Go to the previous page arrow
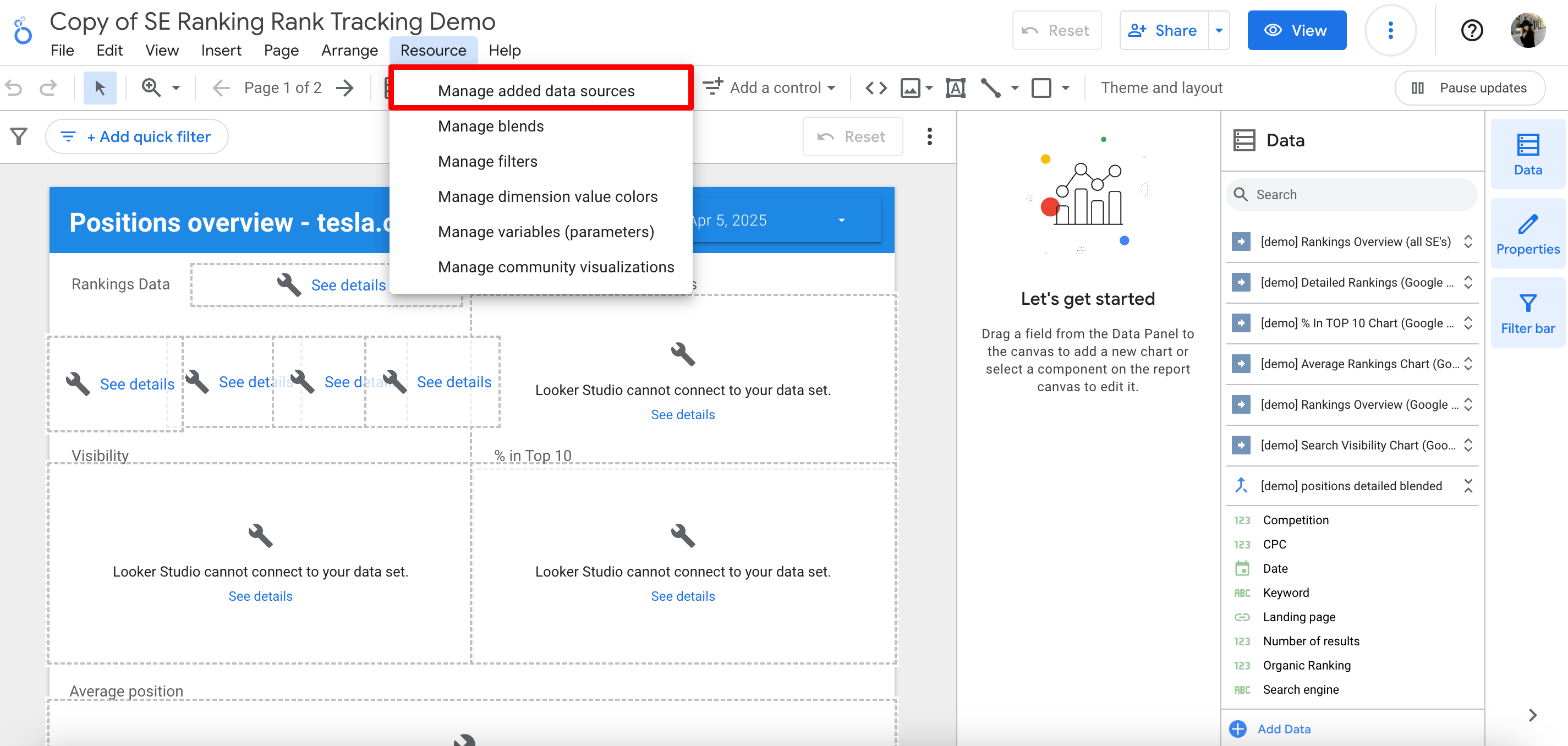Image resolution: width=1568 pixels, height=746 pixels. 221,87
